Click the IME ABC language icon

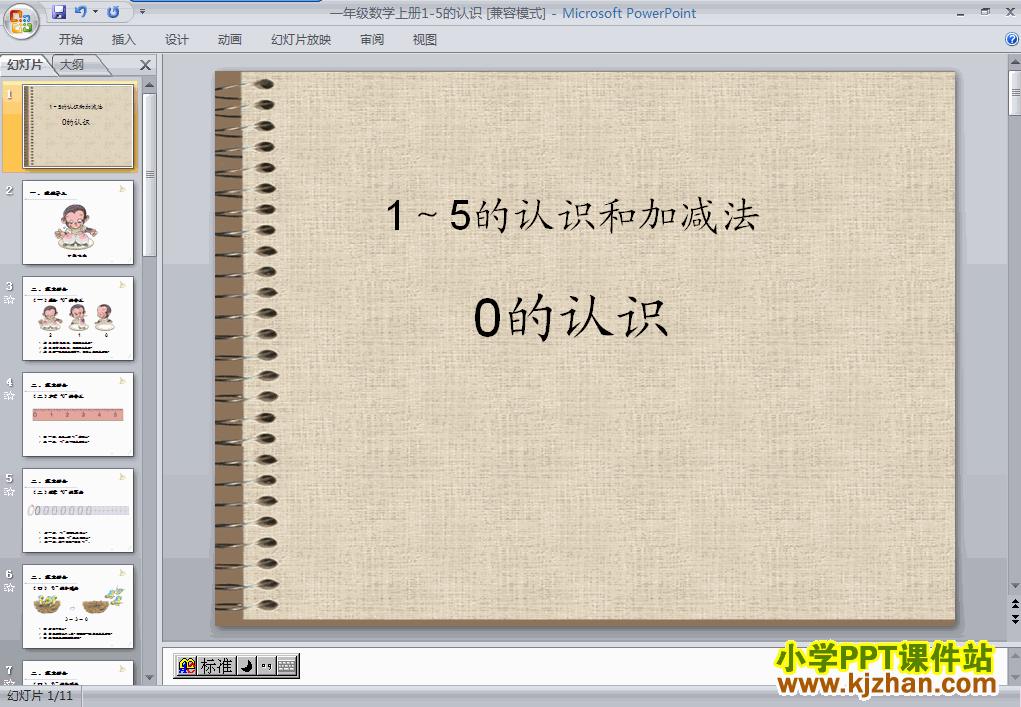(187, 665)
